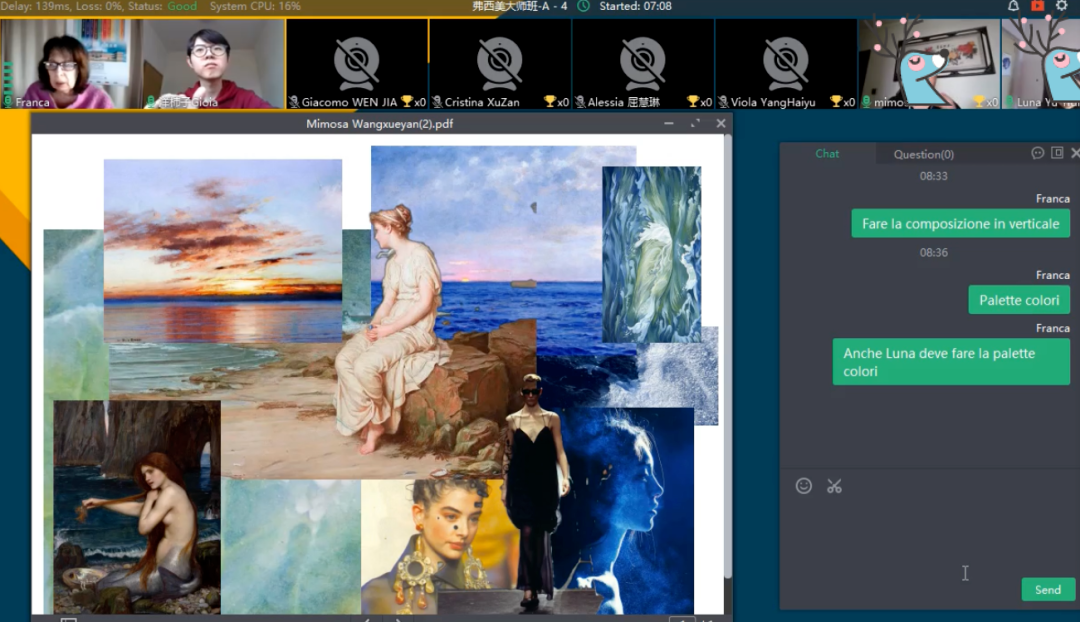Click the PDF viewer vertical scrollbar
1080x622 pixels.
point(727,358)
